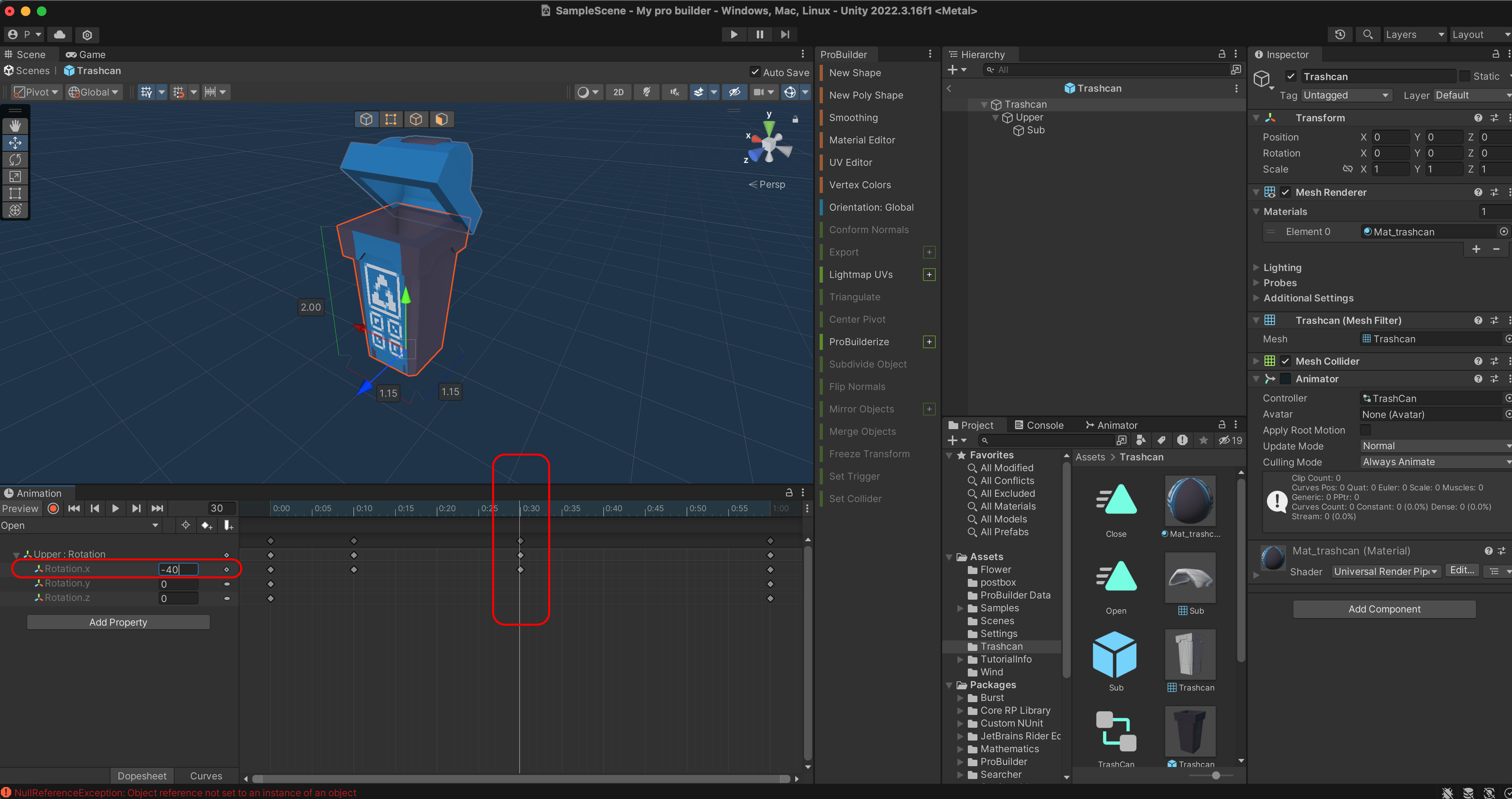Viewport: 1512px width, 799px height.
Task: Click the Rotation.y value field
Action: 179,584
